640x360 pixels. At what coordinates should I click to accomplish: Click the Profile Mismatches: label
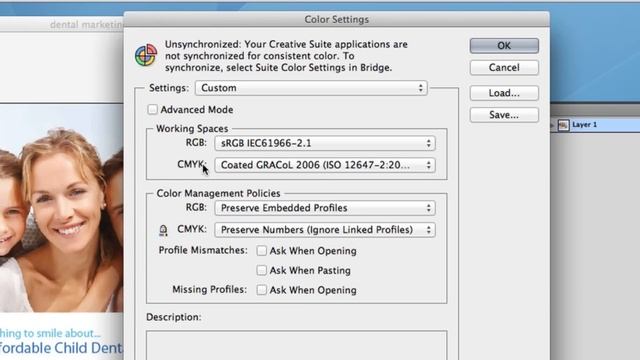tap(203, 250)
